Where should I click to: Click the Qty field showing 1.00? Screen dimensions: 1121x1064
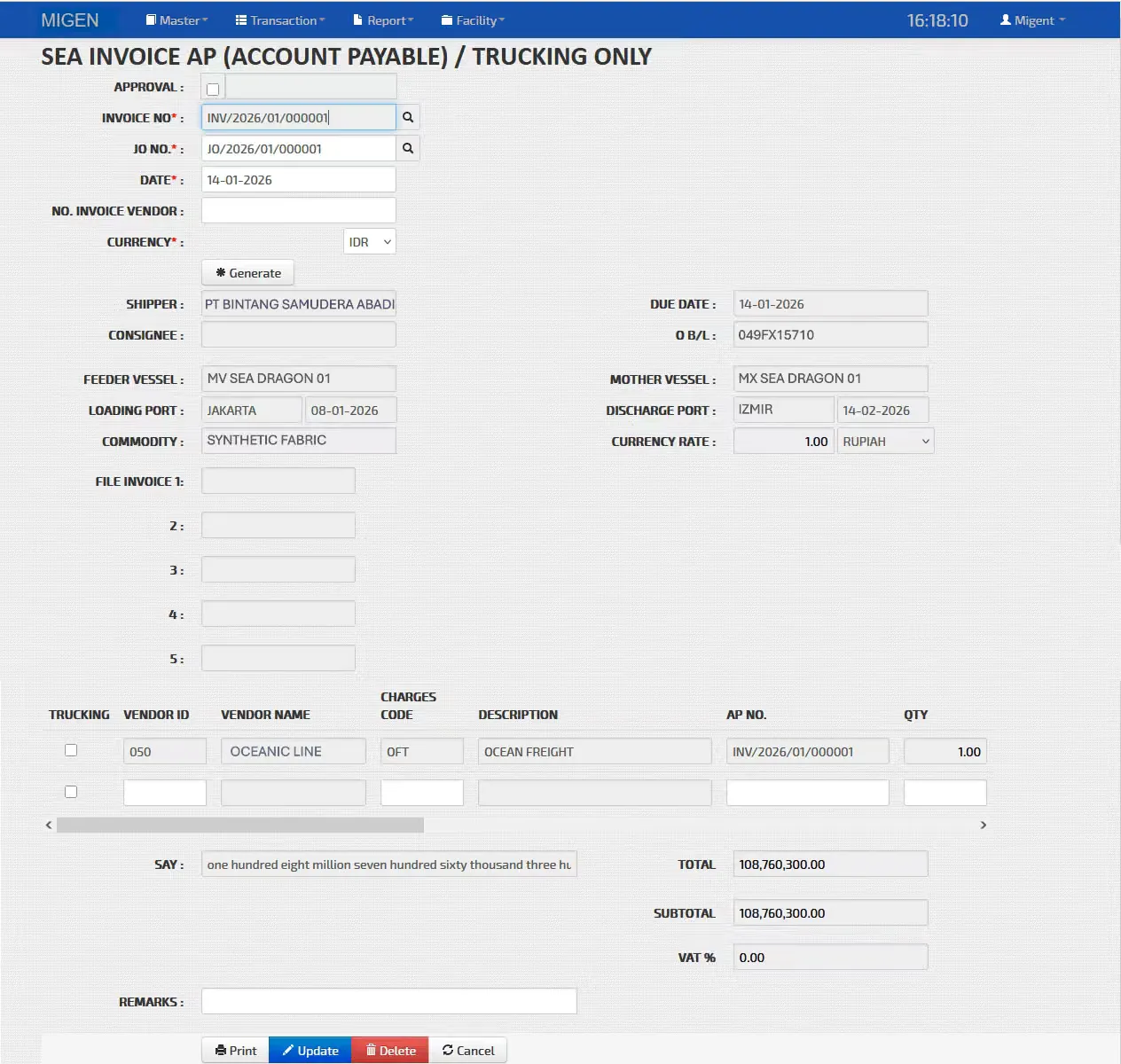[945, 751]
